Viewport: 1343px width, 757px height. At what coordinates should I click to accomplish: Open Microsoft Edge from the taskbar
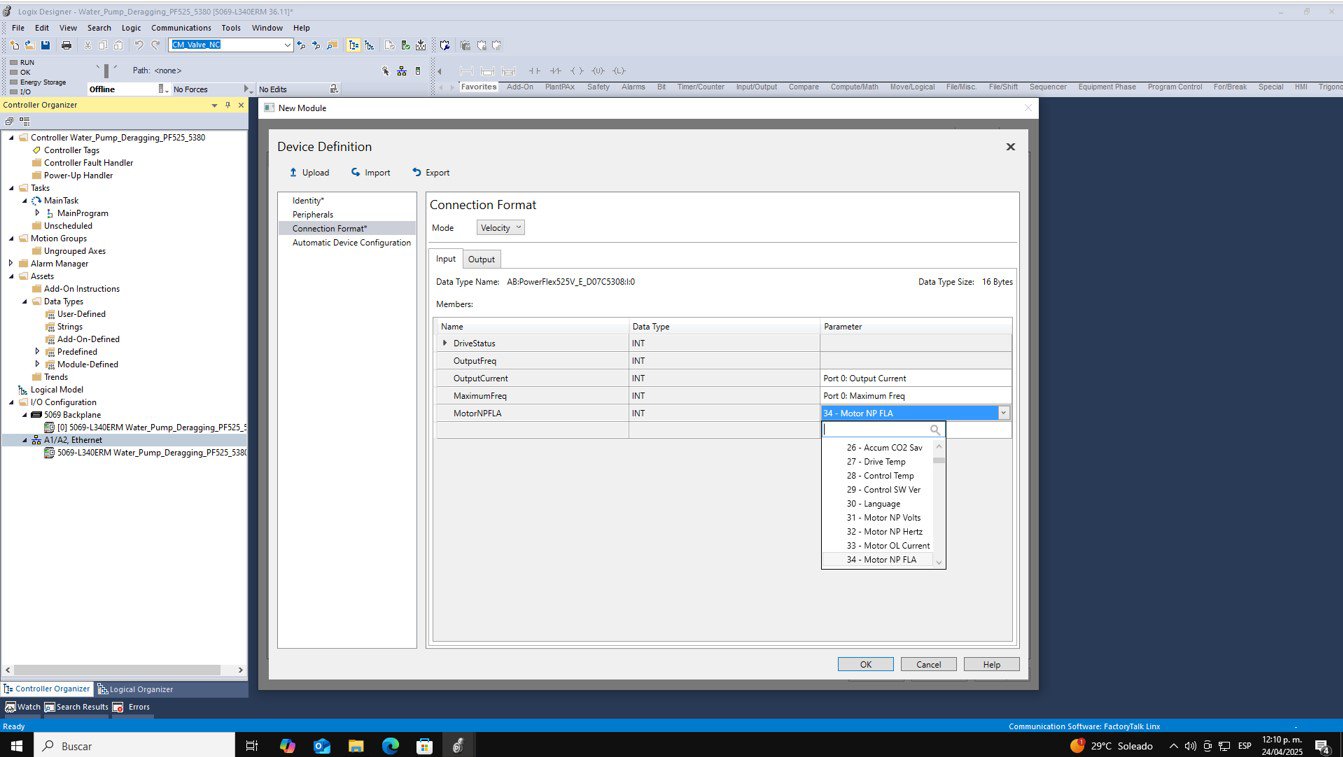[x=390, y=746]
